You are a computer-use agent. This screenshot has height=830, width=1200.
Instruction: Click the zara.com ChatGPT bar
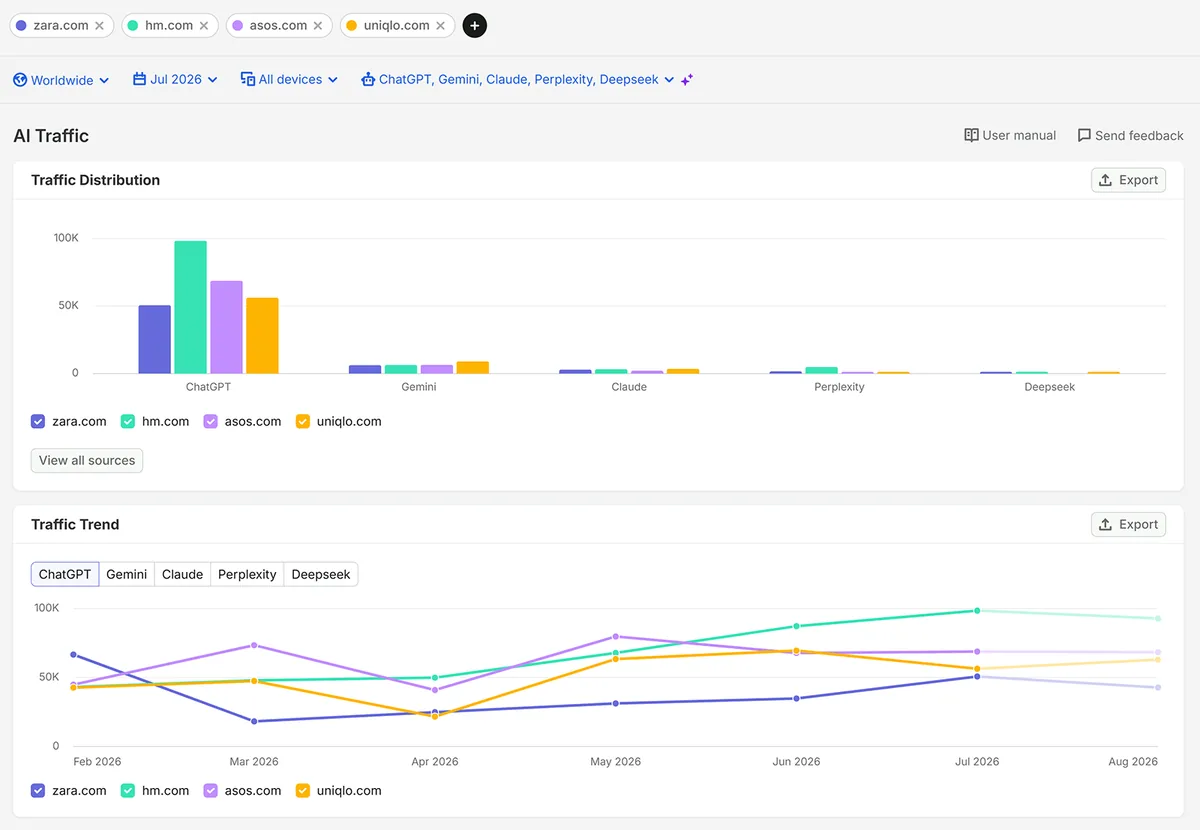click(x=155, y=339)
